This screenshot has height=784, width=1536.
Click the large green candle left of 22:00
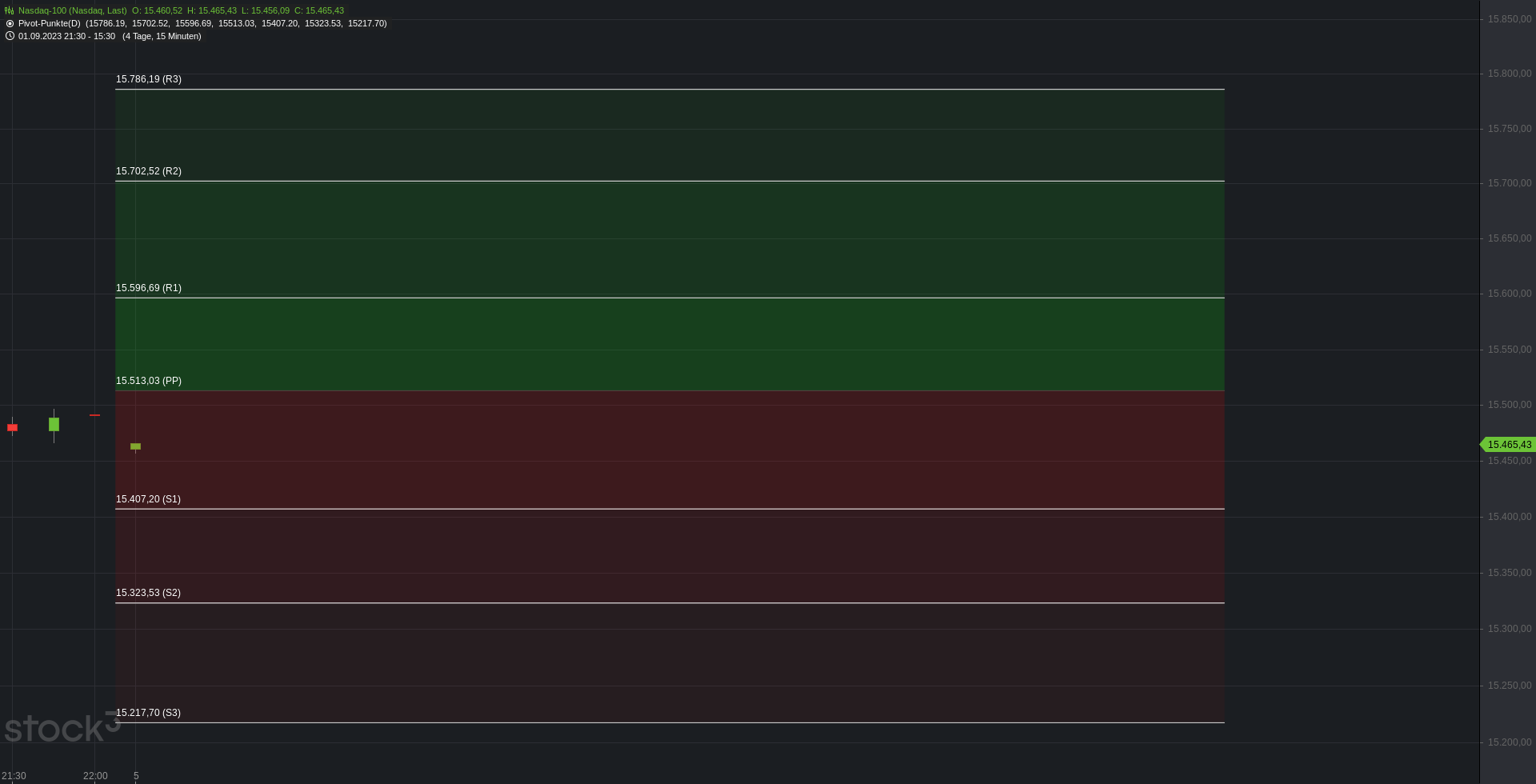(x=54, y=424)
